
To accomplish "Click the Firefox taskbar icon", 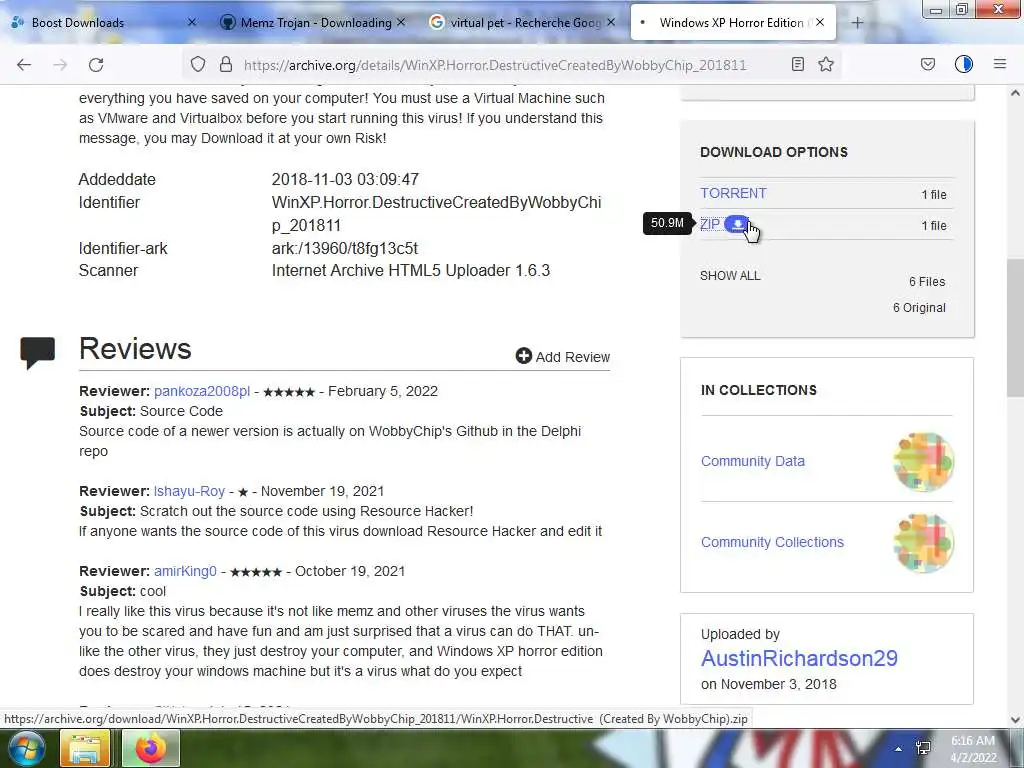I will pos(150,749).
